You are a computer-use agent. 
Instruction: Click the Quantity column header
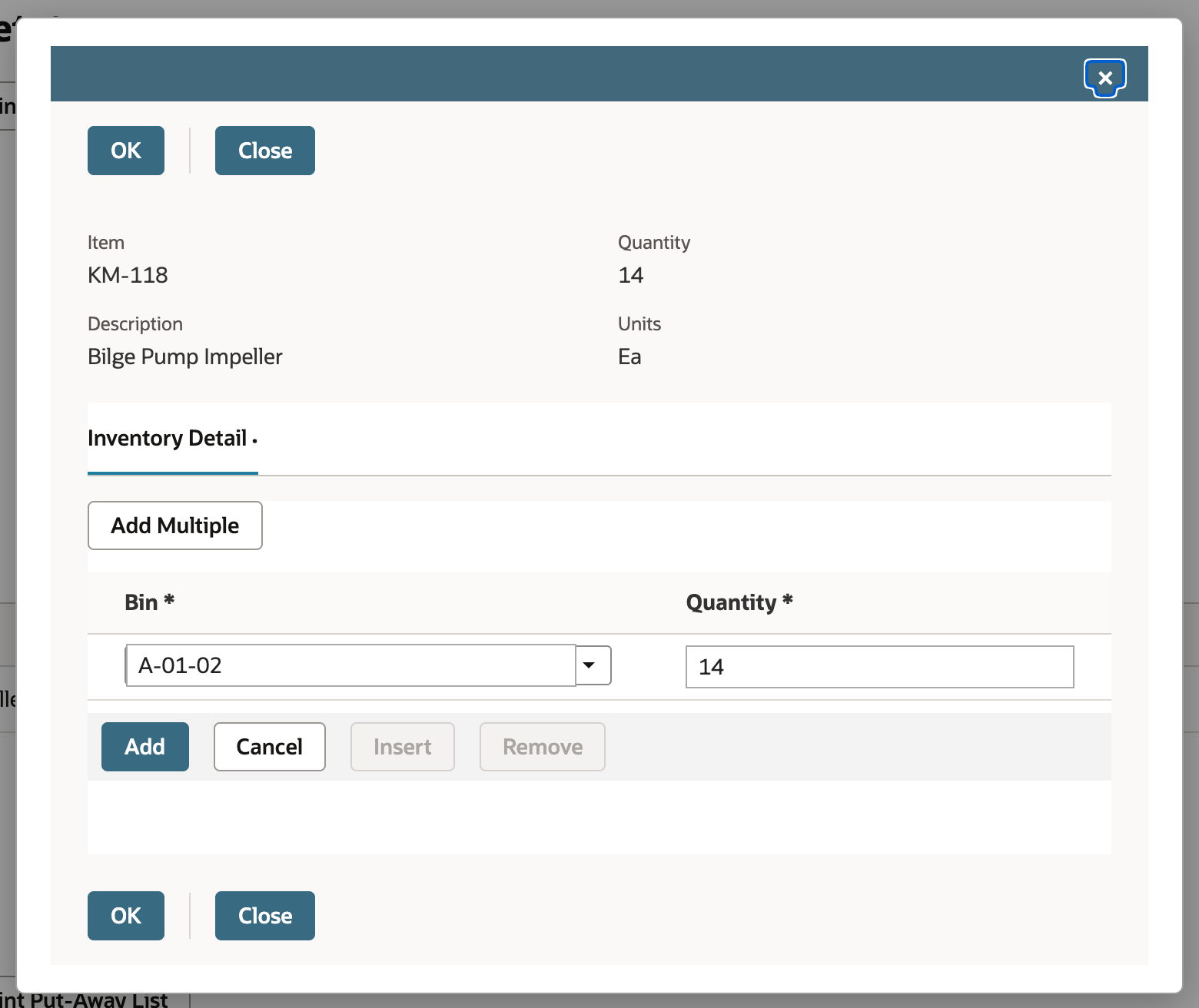pyautogui.click(x=739, y=602)
